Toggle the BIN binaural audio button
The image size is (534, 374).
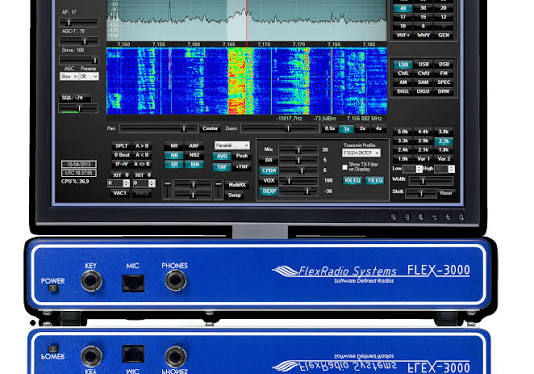[x=194, y=165]
